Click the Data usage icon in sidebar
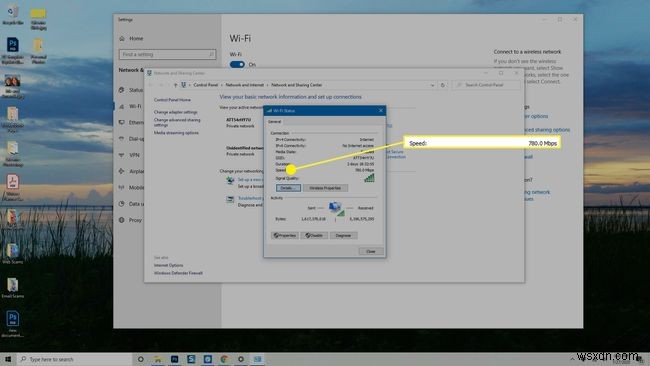 pyautogui.click(x=121, y=204)
